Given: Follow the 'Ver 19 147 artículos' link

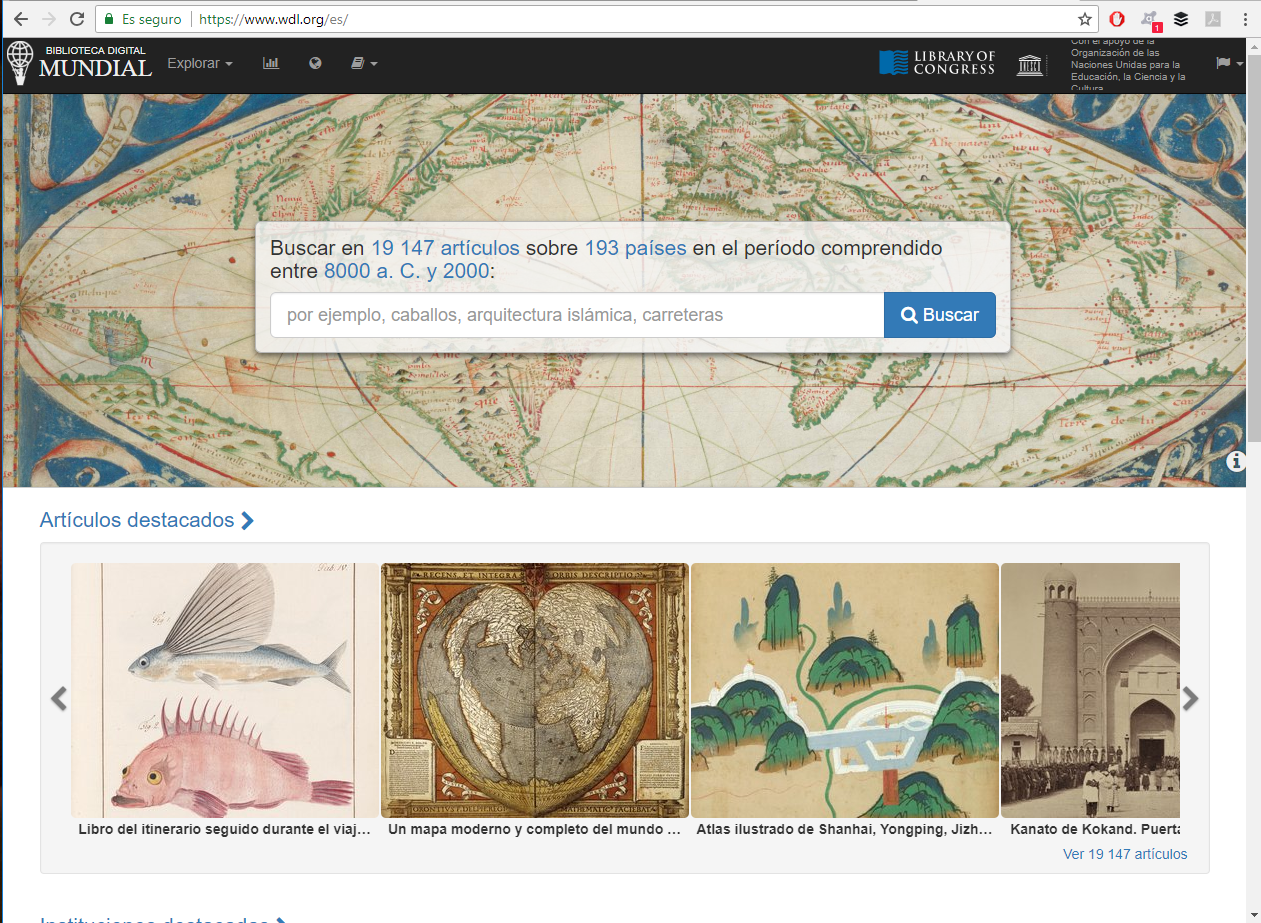Looking at the screenshot, I should click(x=1125, y=854).
